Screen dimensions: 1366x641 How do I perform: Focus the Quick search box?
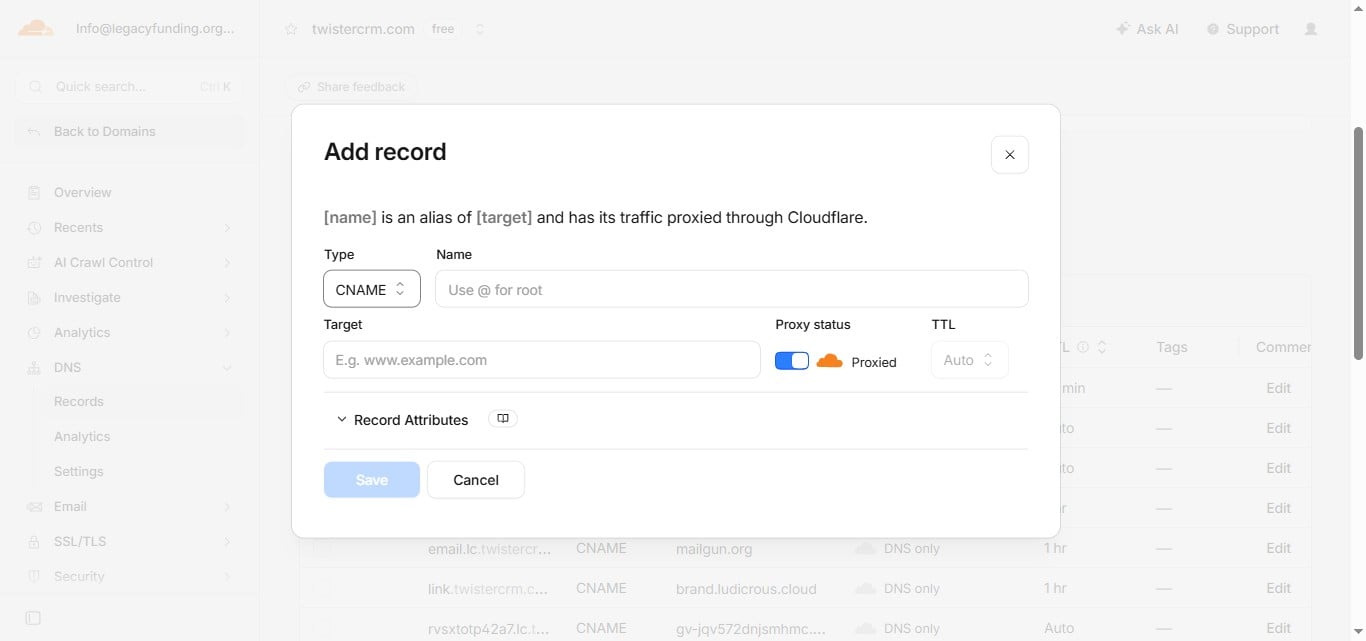pyautogui.click(x=129, y=87)
